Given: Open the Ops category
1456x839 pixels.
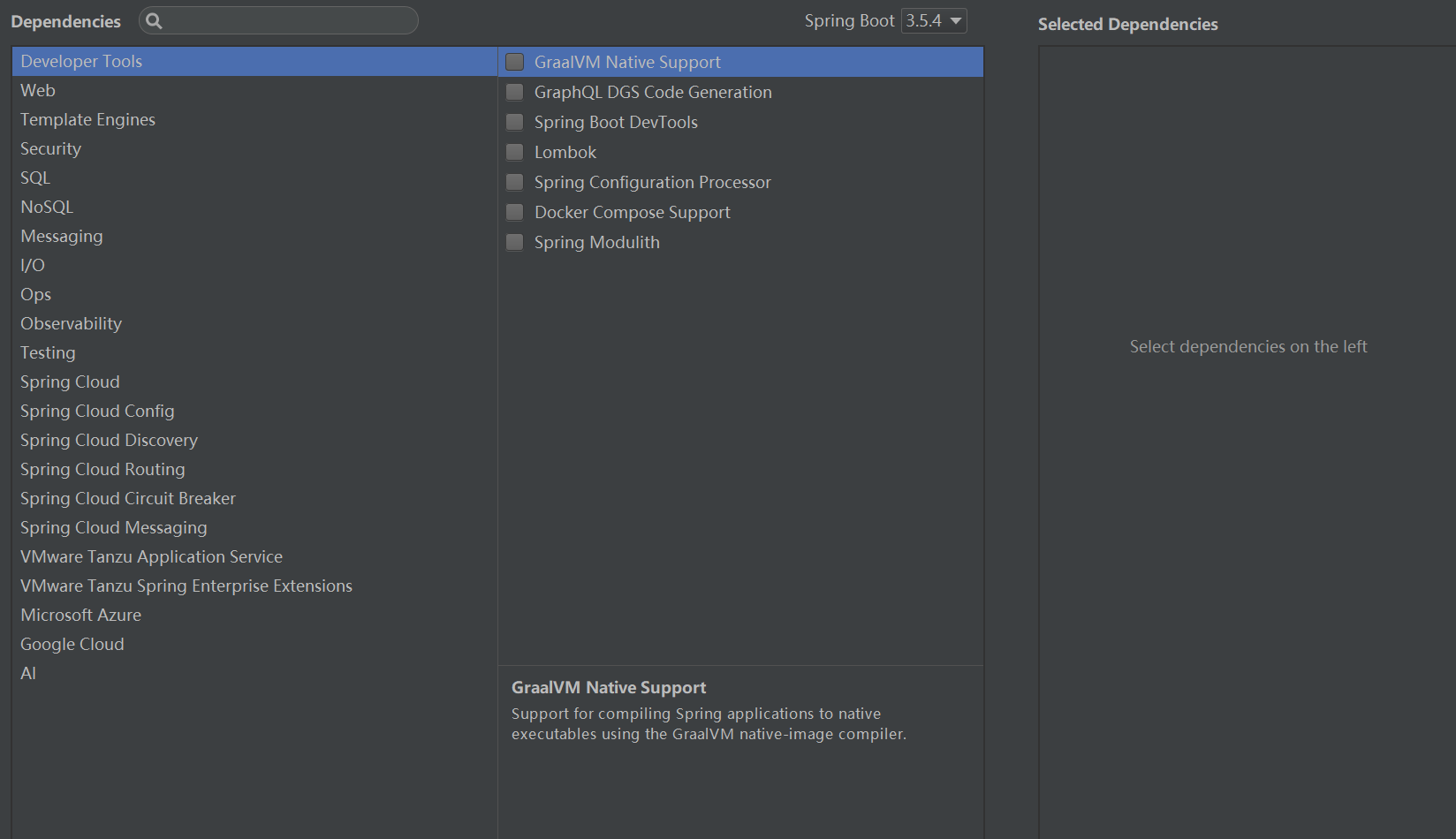Looking at the screenshot, I should click(x=254, y=294).
